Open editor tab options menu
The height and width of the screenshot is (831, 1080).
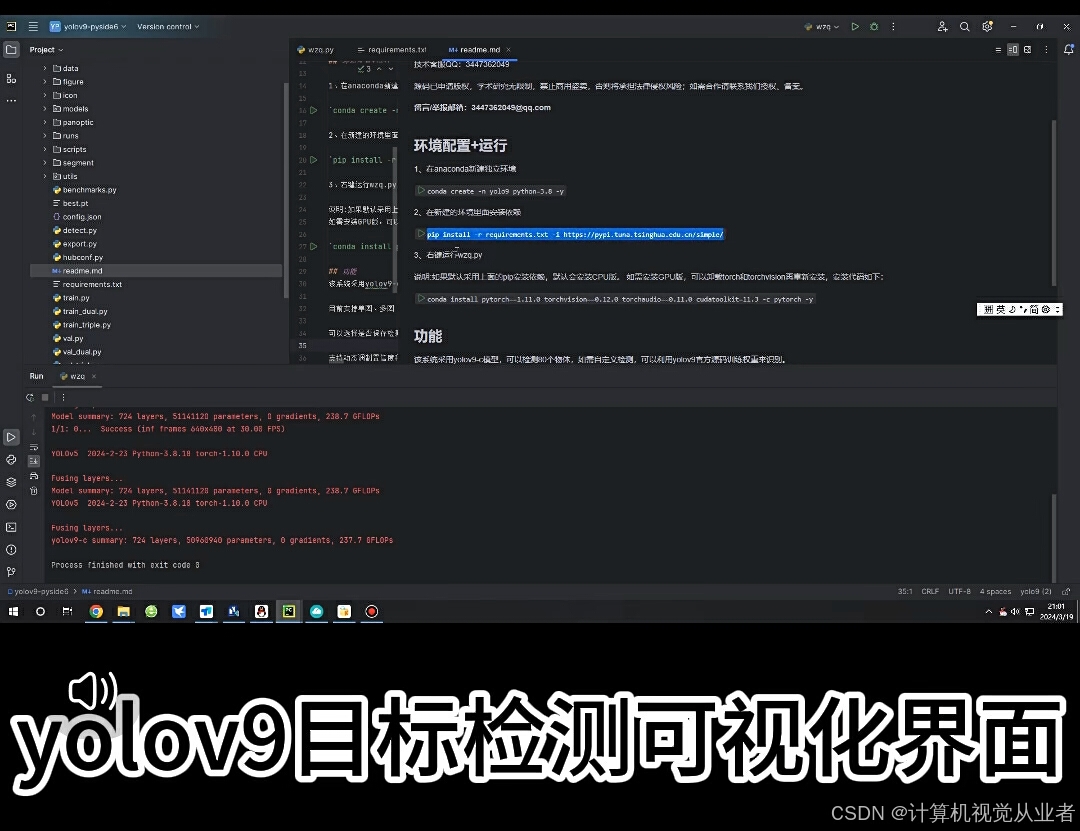(1046, 50)
